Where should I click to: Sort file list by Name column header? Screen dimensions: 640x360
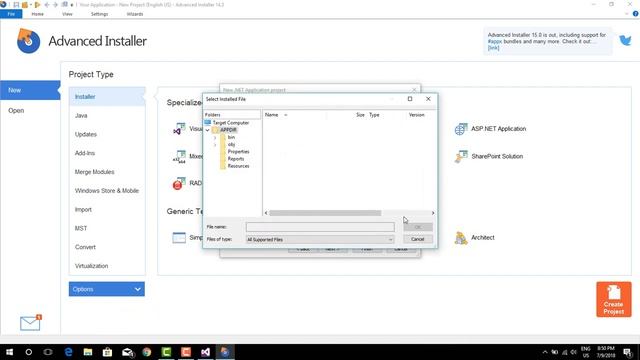coord(271,115)
